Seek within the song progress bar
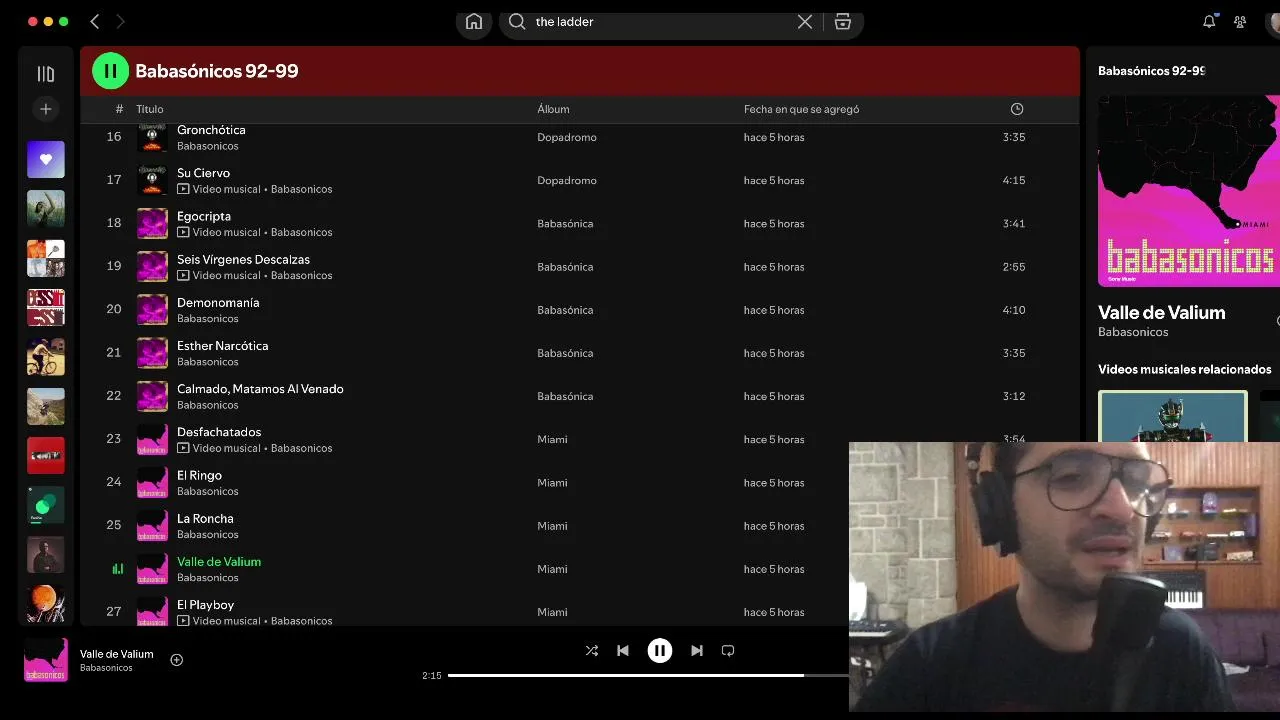This screenshot has height=720, width=1280. (648, 675)
